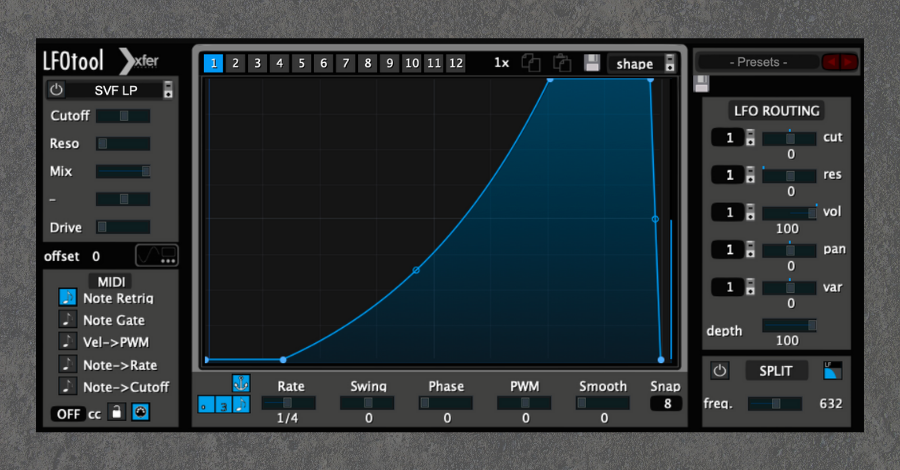Select the triplet 3 rate mode icon
Viewport: 900px width, 470px height.
coord(224,405)
